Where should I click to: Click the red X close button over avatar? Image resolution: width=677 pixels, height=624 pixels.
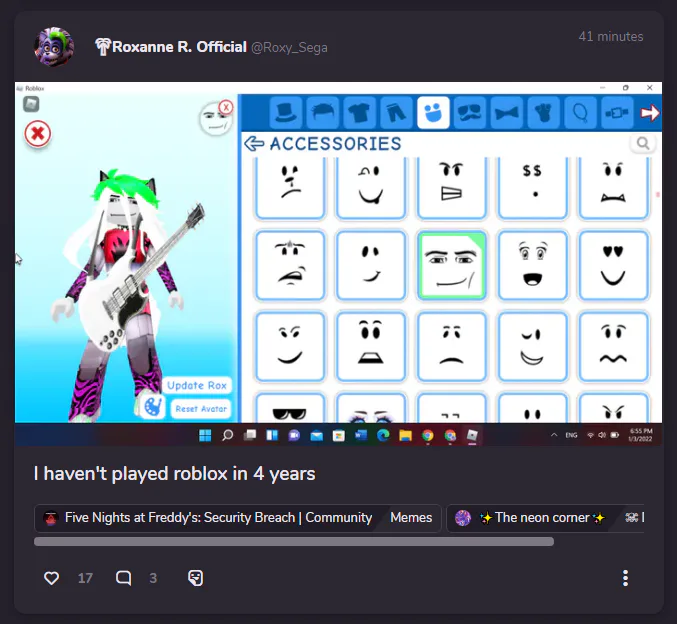38,134
